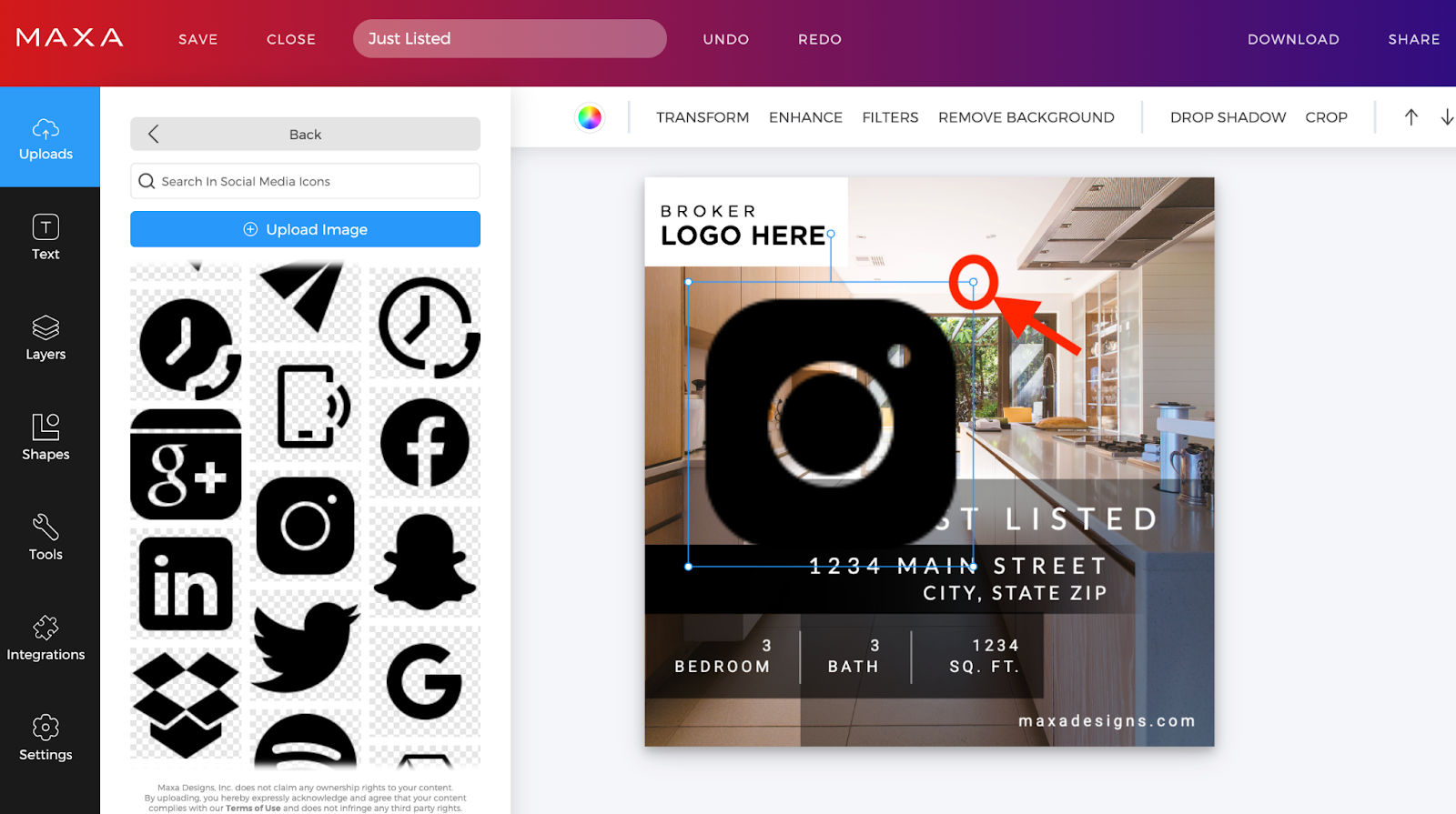Select the Dropbox icon thumbnail

(x=187, y=703)
